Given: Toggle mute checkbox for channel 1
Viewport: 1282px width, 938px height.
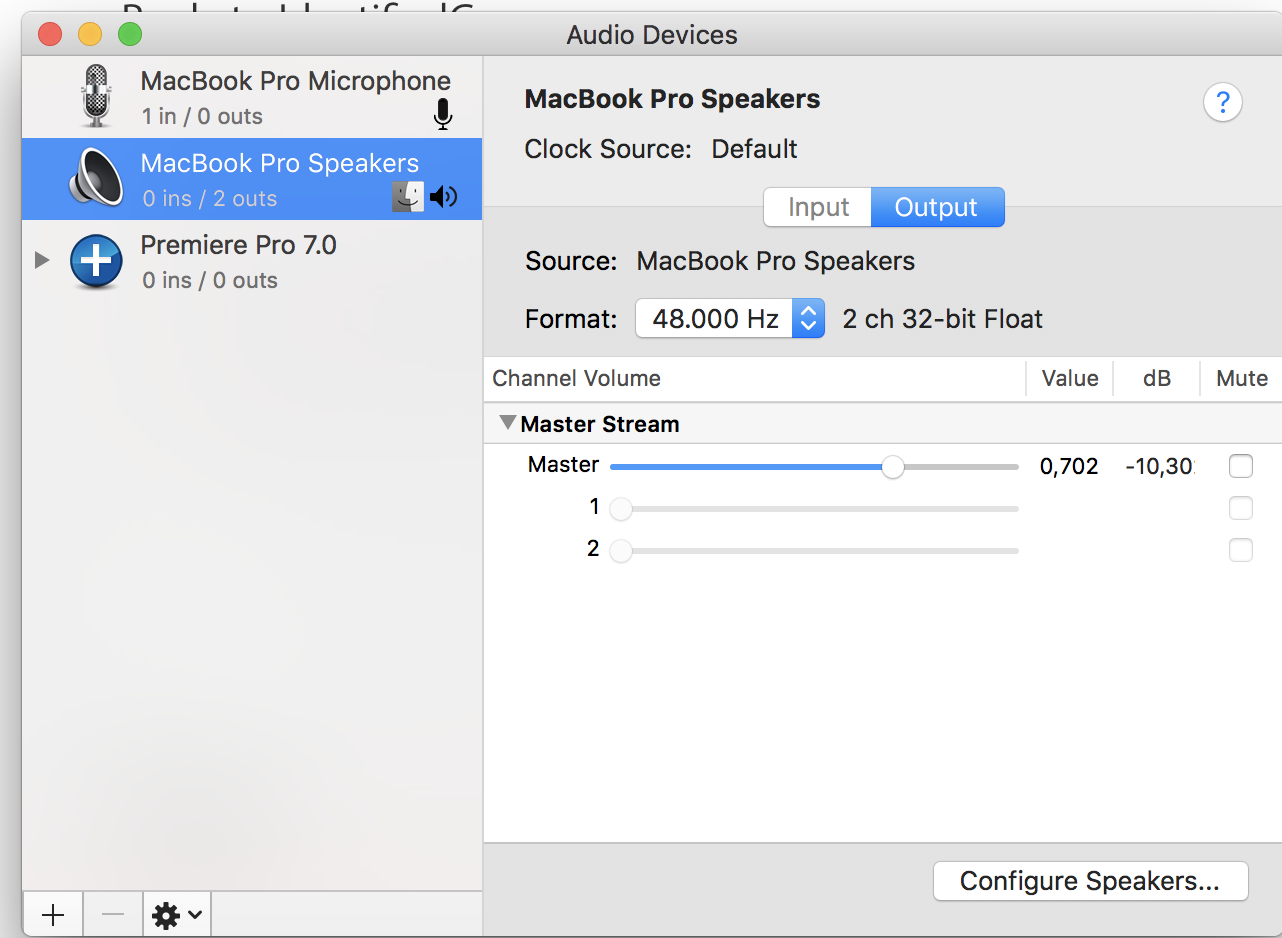Looking at the screenshot, I should [1240, 508].
